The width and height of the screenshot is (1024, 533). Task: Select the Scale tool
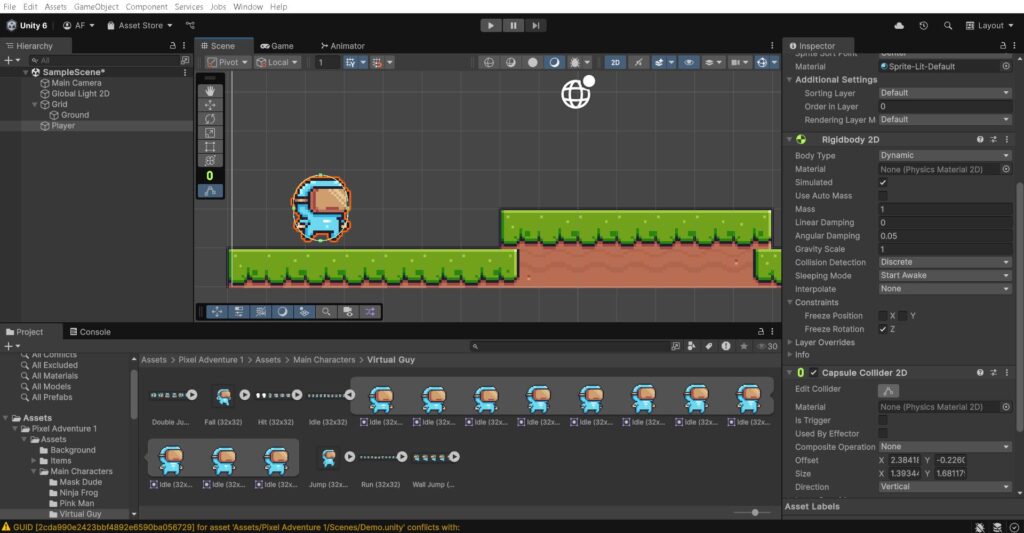[210, 133]
